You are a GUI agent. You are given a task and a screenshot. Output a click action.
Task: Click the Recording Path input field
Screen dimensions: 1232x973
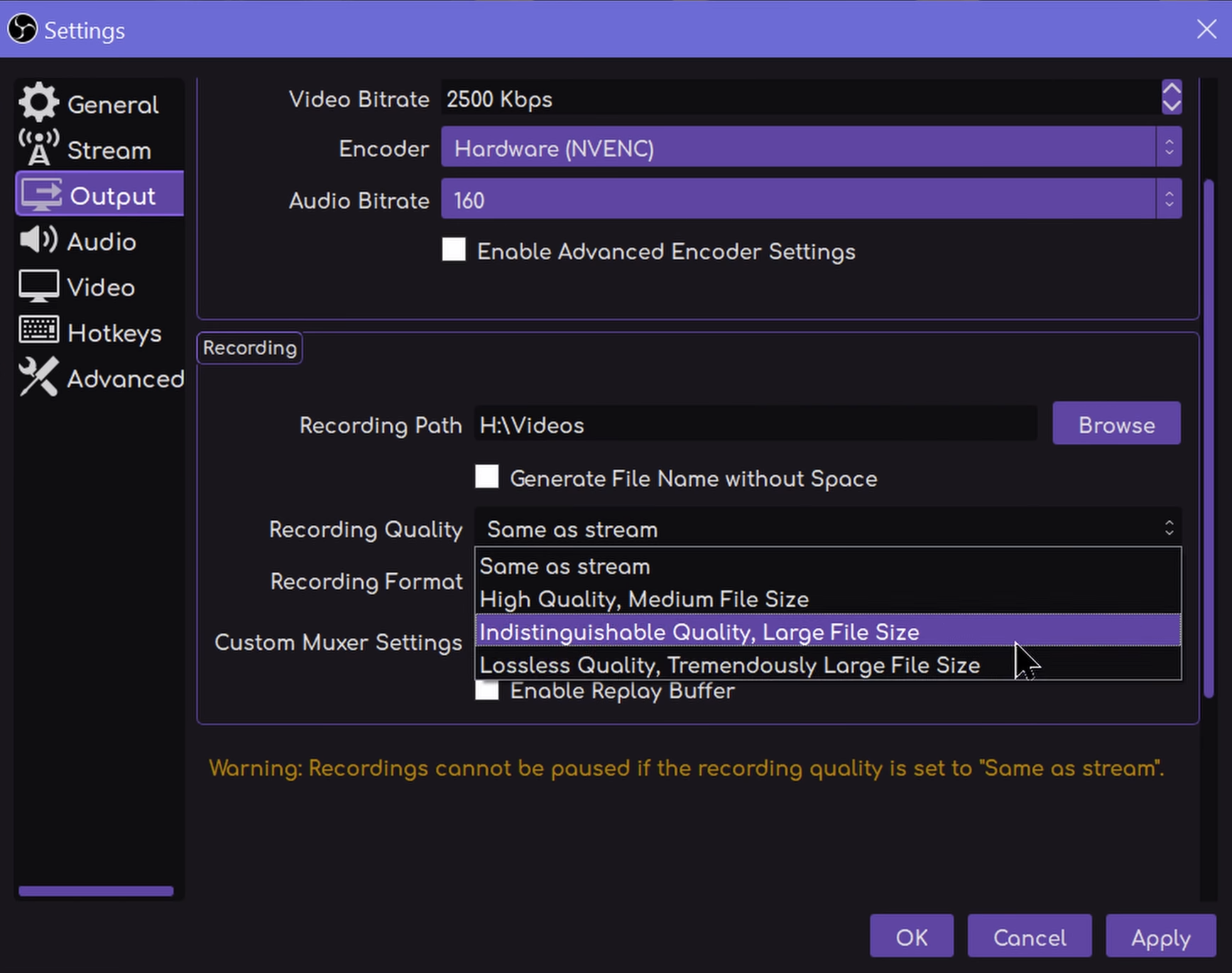coord(753,424)
